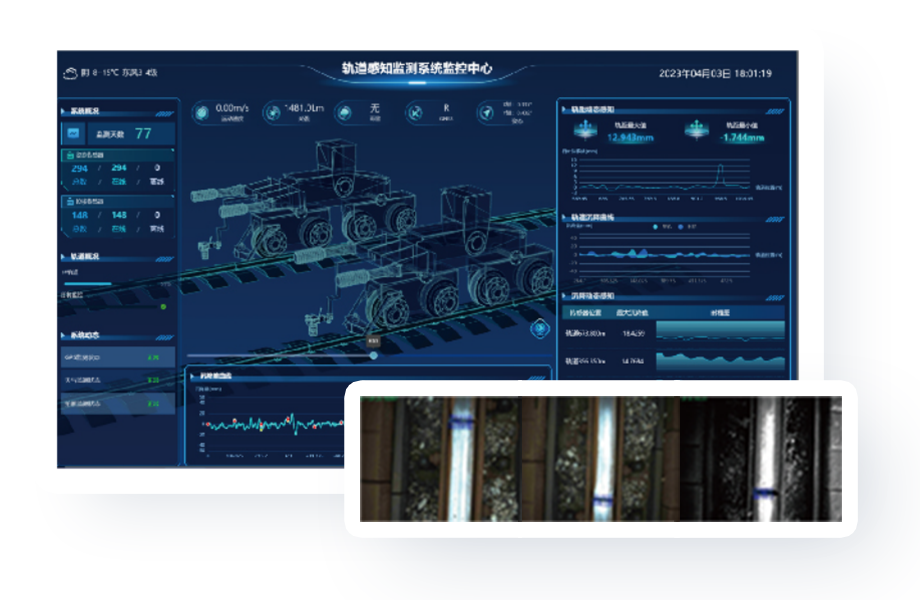Click the date and time 2023年04月03日 18:01:19

tap(715, 74)
